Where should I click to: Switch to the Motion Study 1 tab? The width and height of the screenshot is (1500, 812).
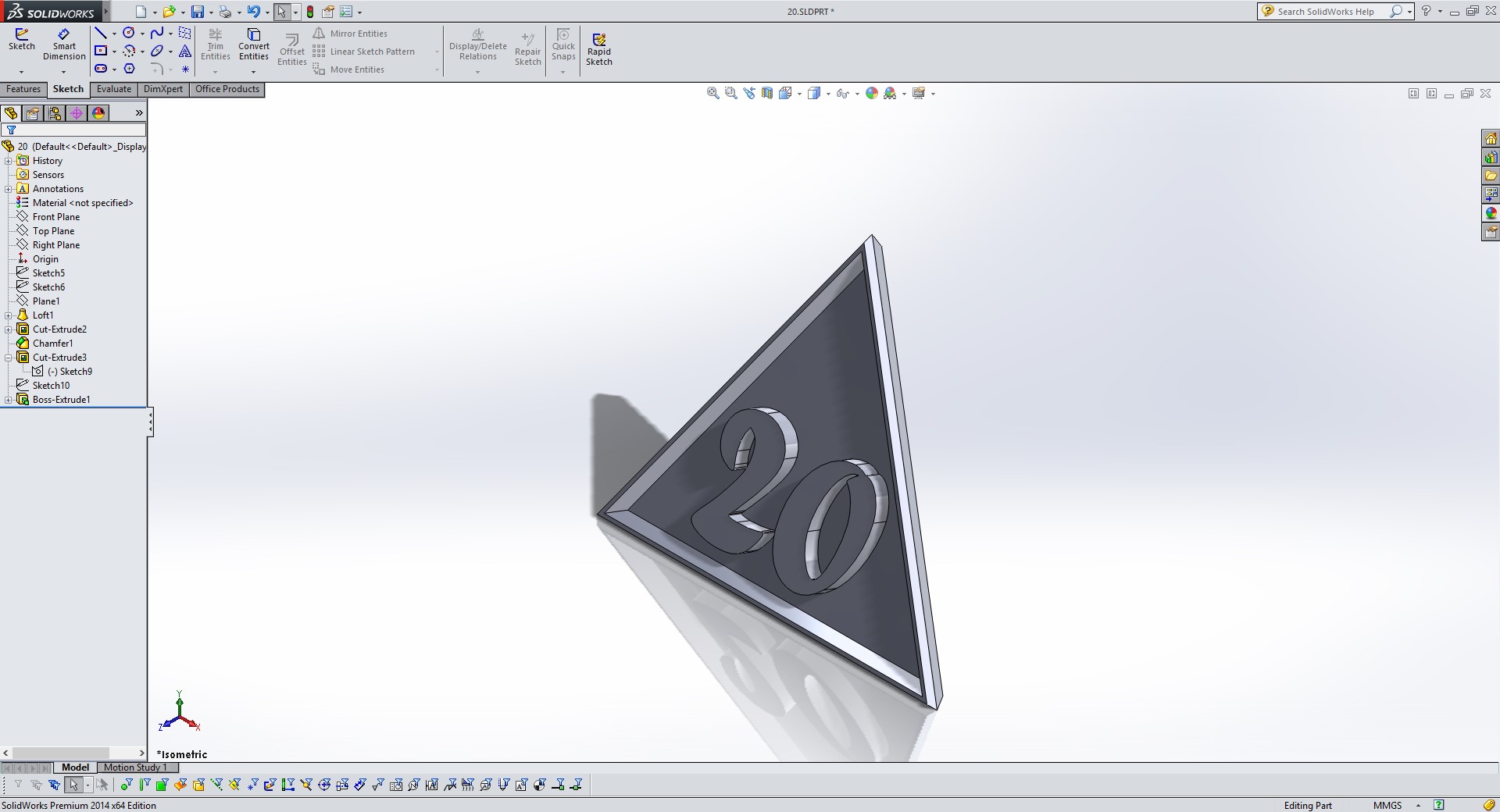(135, 767)
